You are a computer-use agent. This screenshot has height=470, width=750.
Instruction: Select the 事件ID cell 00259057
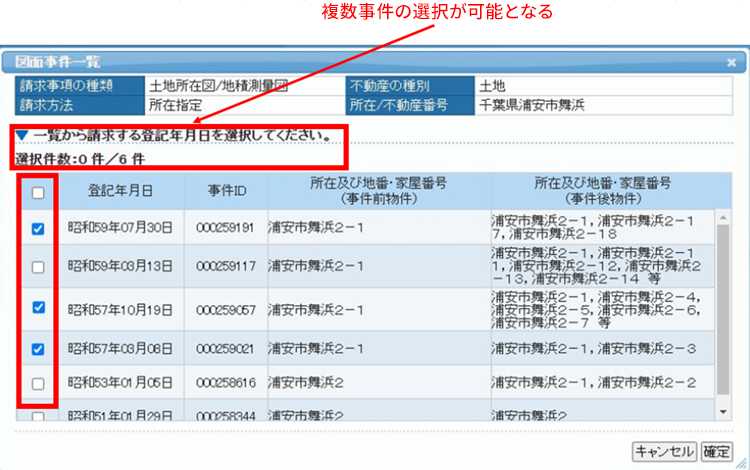[226, 310]
